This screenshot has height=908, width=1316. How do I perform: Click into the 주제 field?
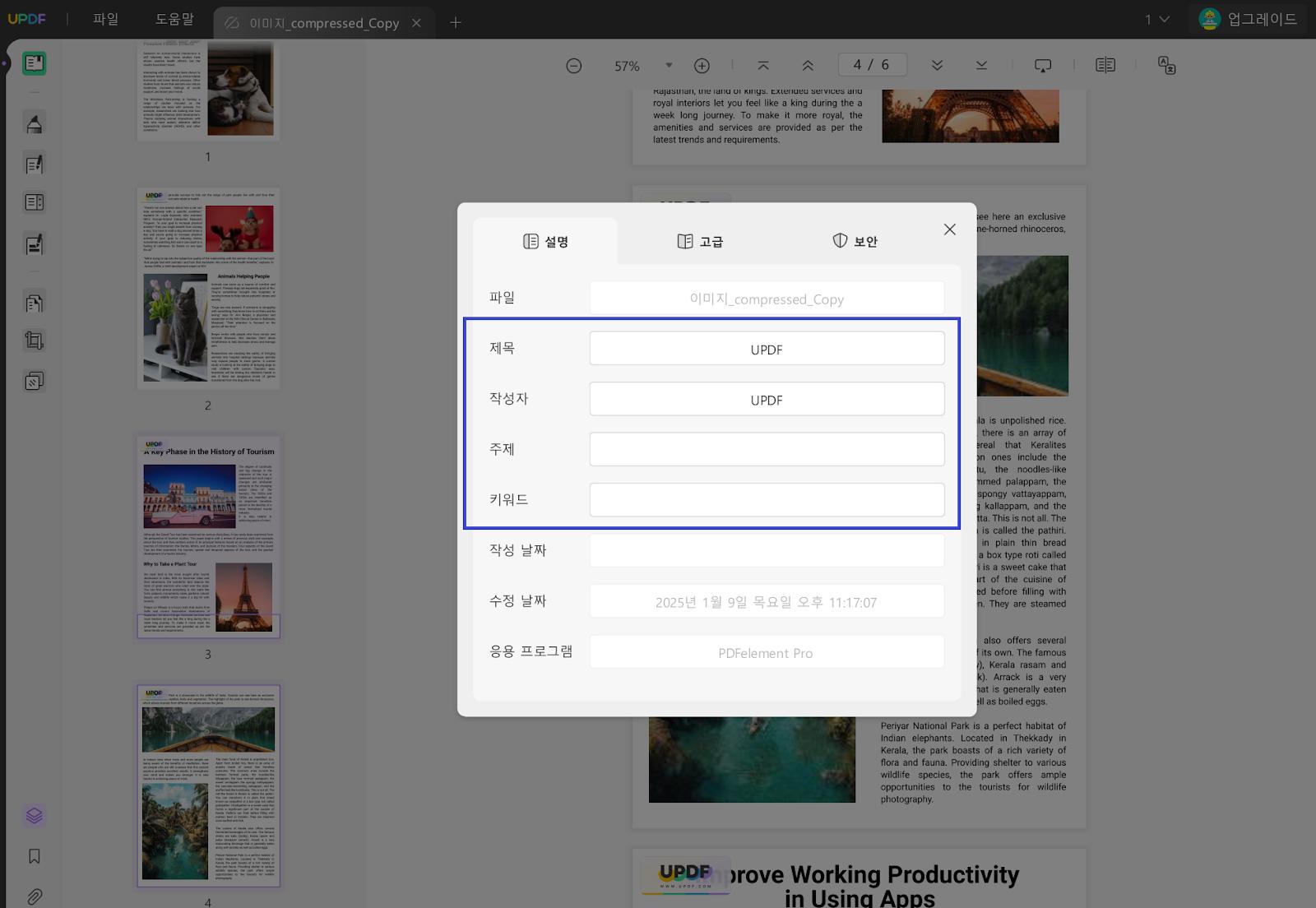click(x=767, y=449)
